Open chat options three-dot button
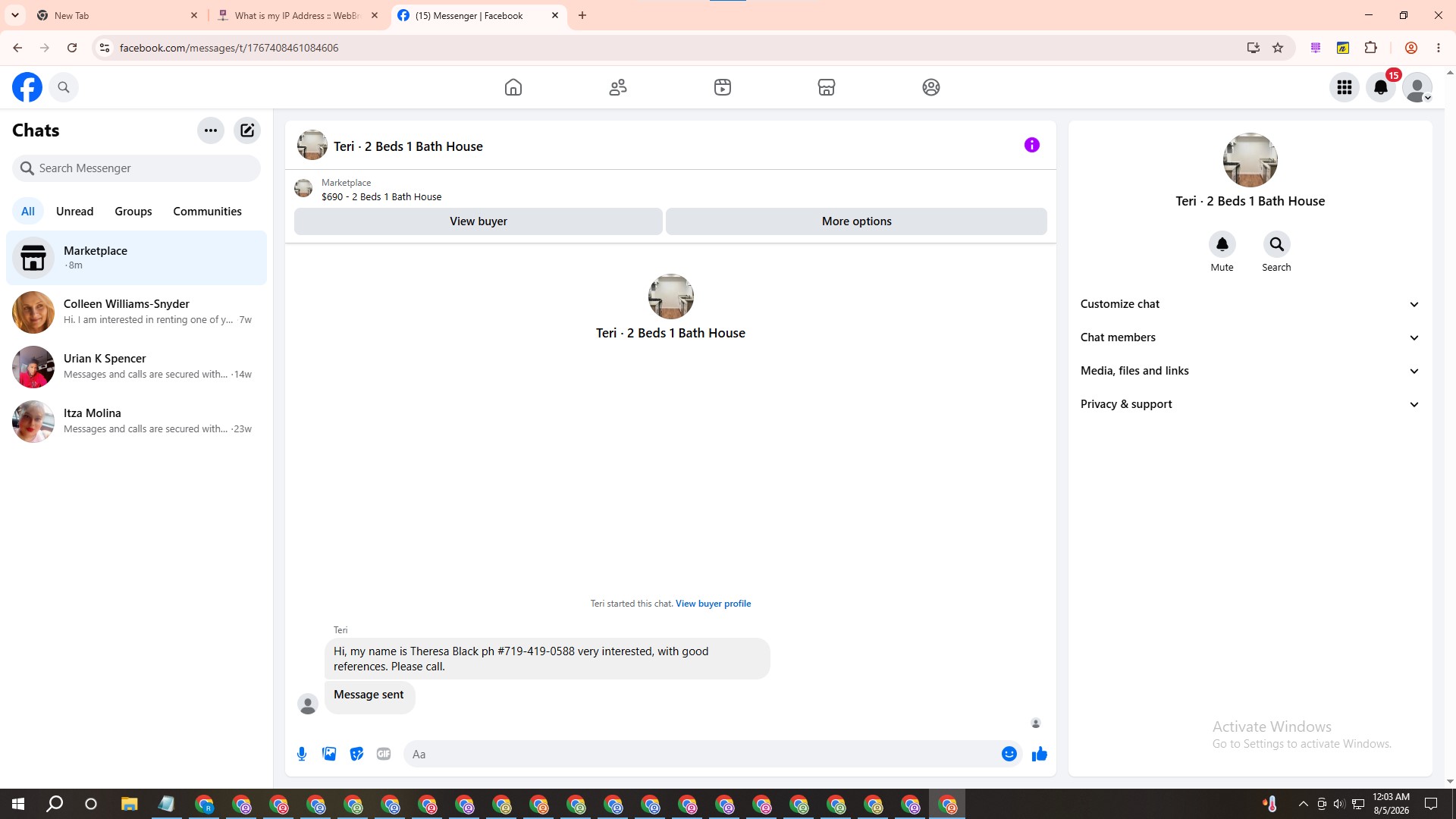1456x819 pixels. [x=211, y=130]
